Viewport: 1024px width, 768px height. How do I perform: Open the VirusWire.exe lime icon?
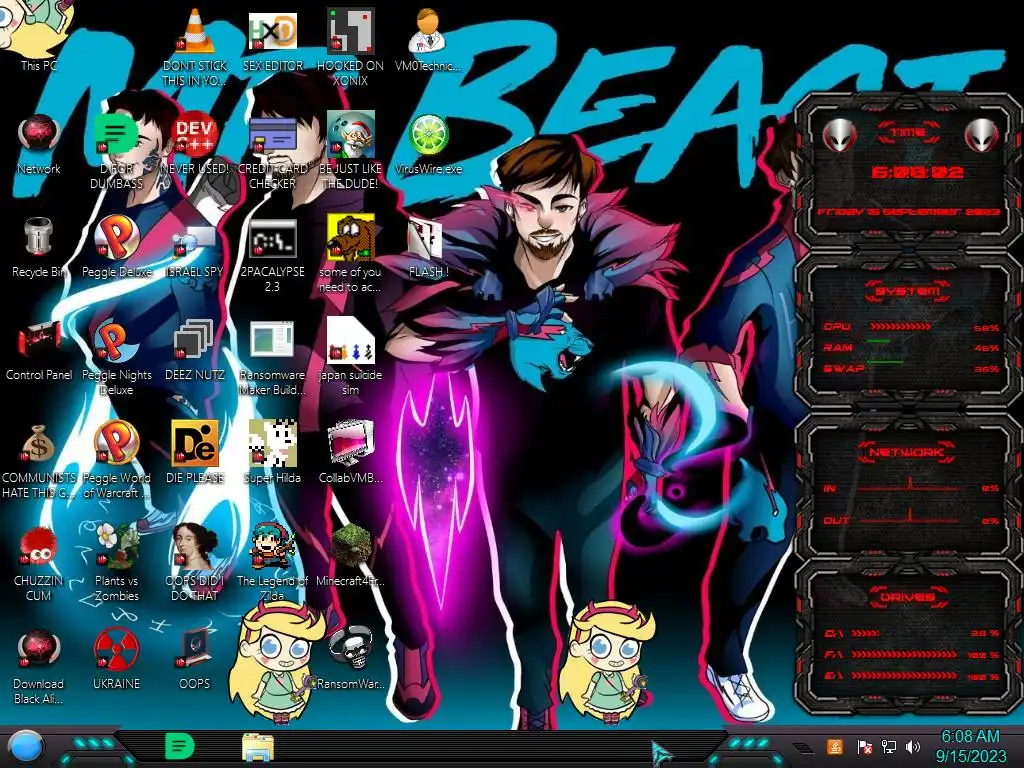click(428, 135)
